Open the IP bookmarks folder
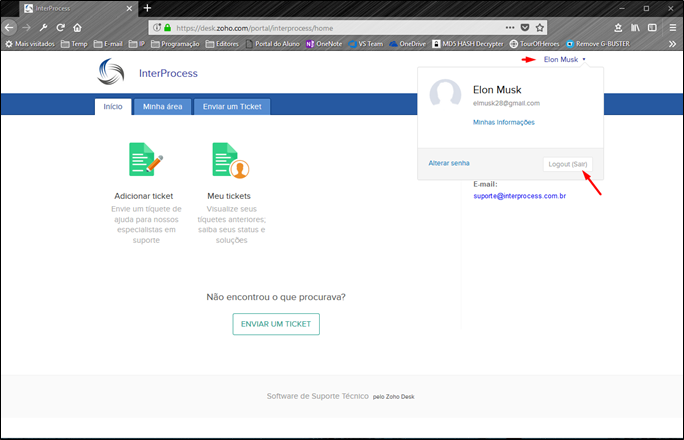Viewport: 684px width, 440px height. click(x=137, y=44)
